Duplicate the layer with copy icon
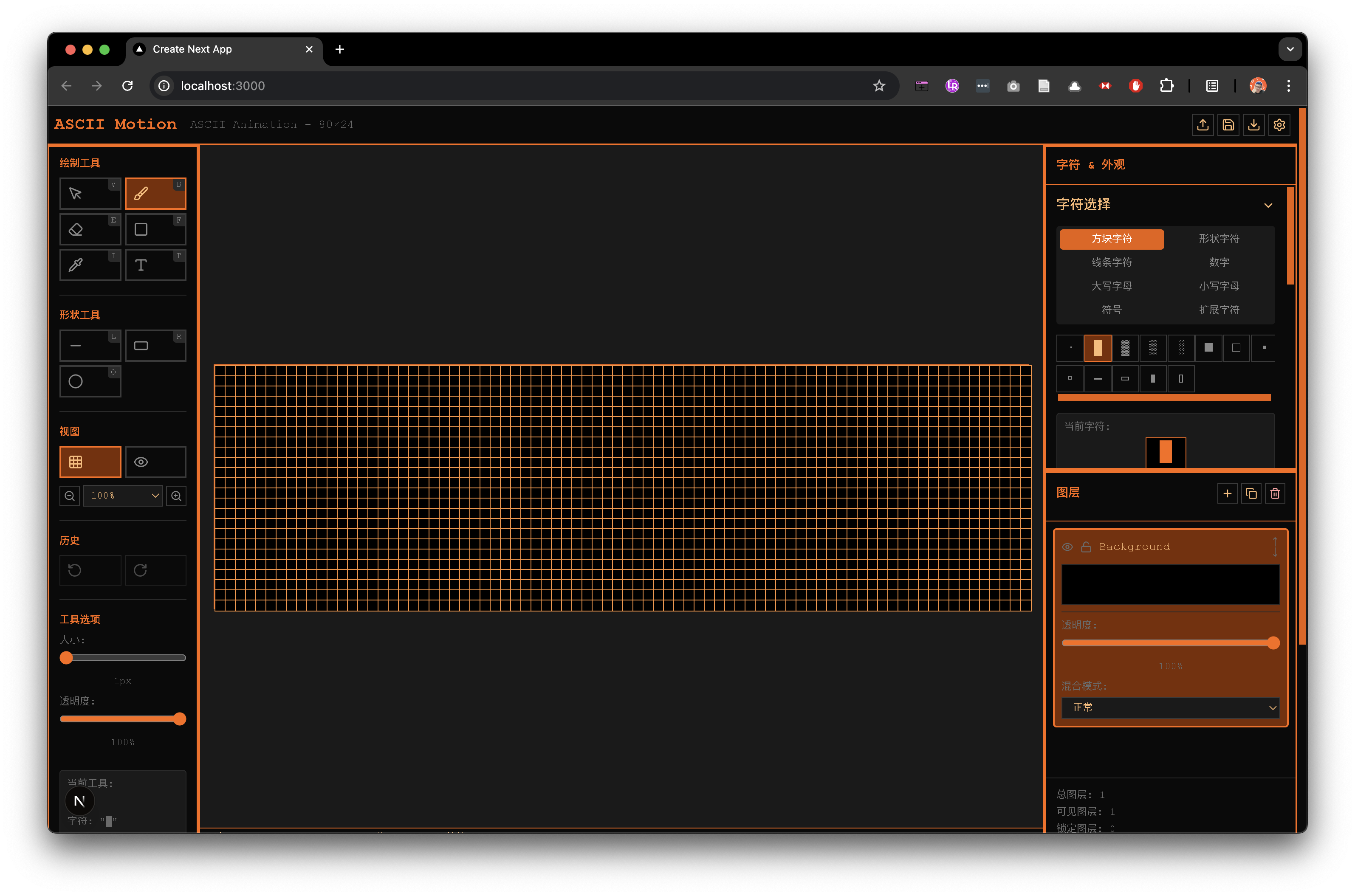The height and width of the screenshot is (896, 1355). (x=1251, y=494)
